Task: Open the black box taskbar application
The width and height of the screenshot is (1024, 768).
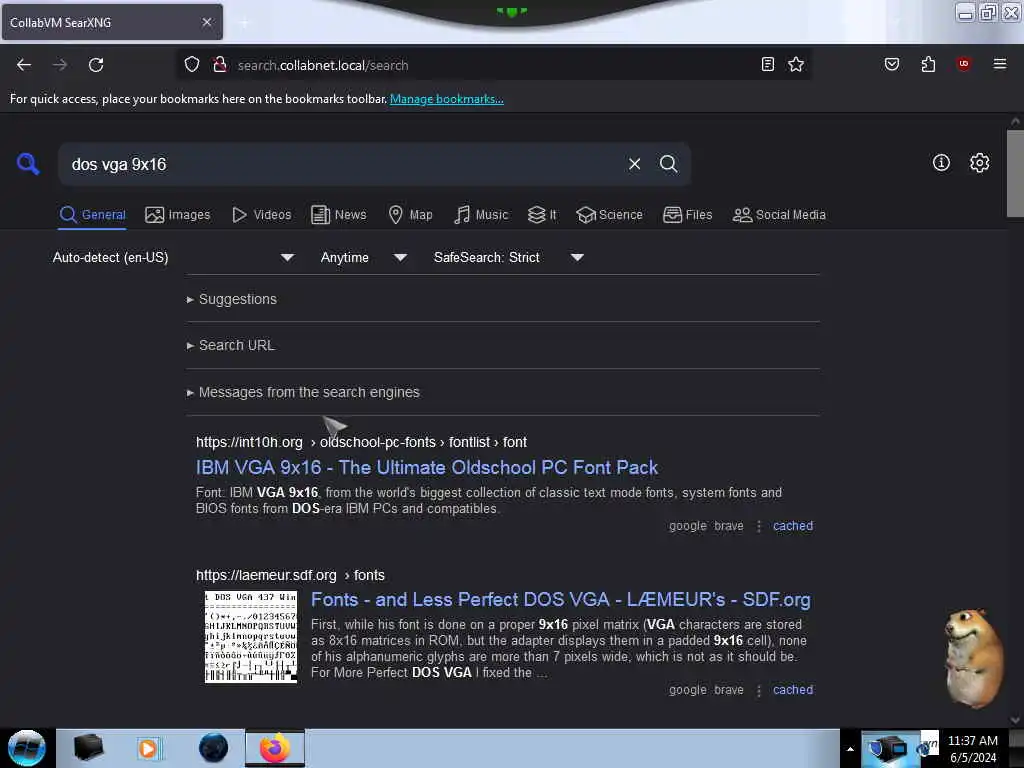Action: click(88, 748)
